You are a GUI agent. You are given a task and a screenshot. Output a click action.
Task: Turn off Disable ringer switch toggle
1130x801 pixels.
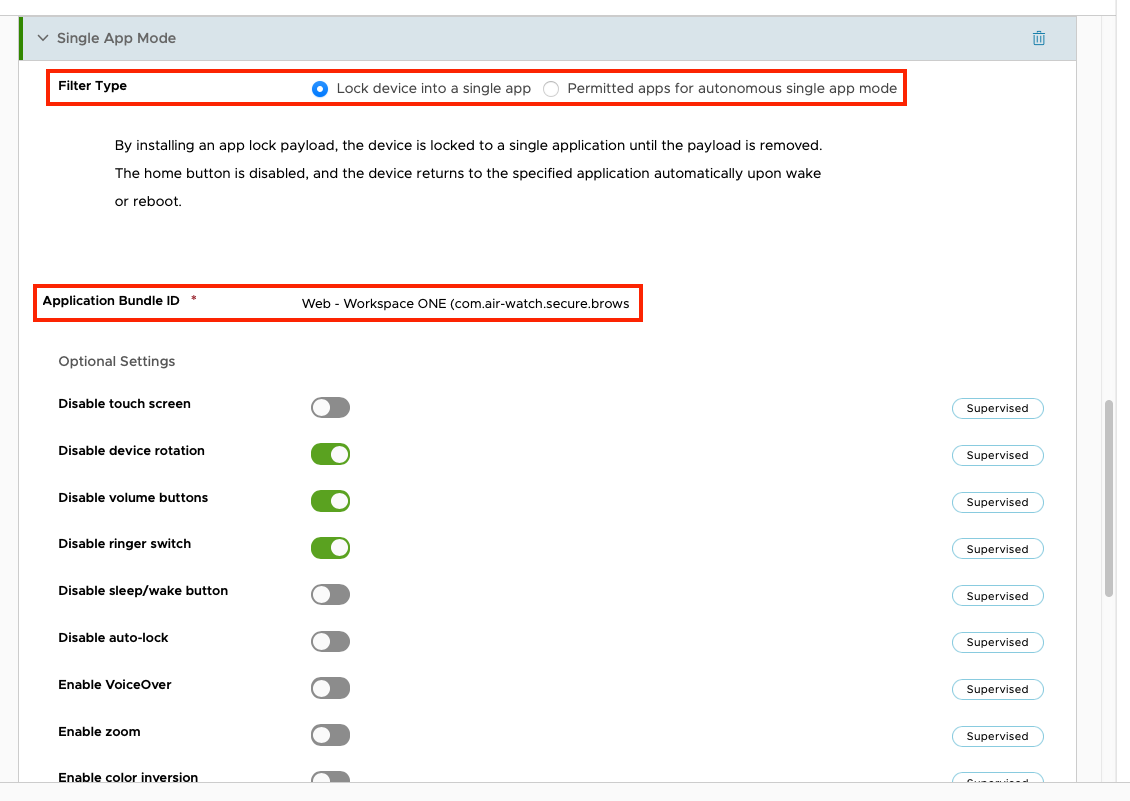pos(330,548)
